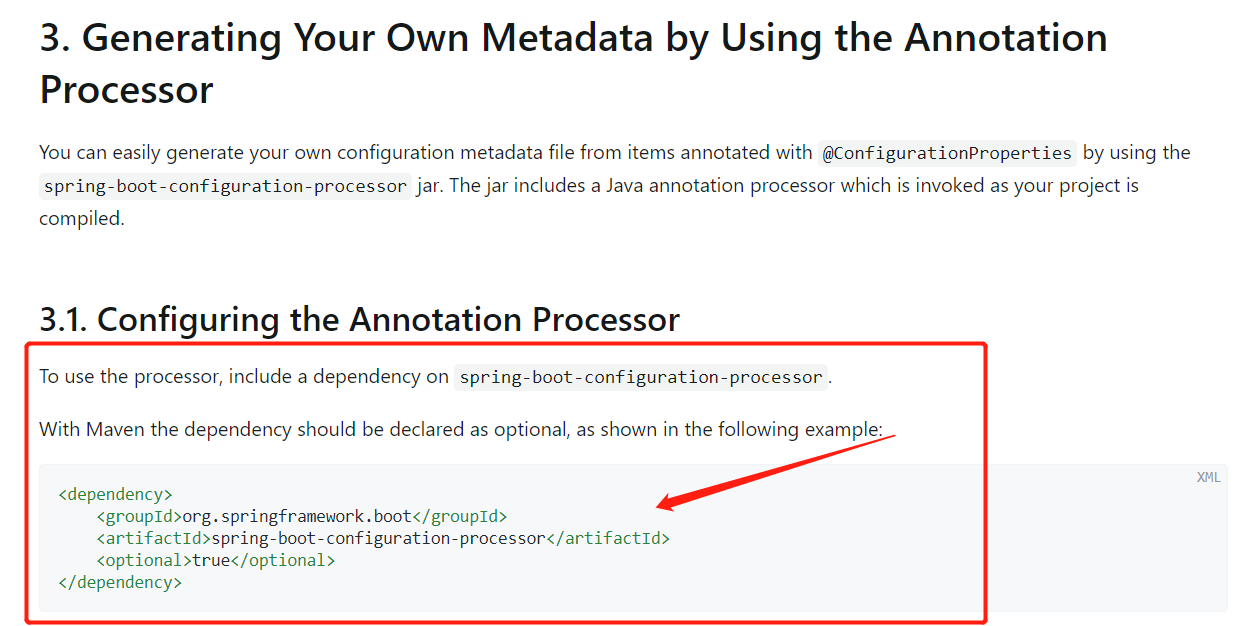
Task: Click the word 'compiled.' ending the intro paragraph
Action: [x=82, y=219]
